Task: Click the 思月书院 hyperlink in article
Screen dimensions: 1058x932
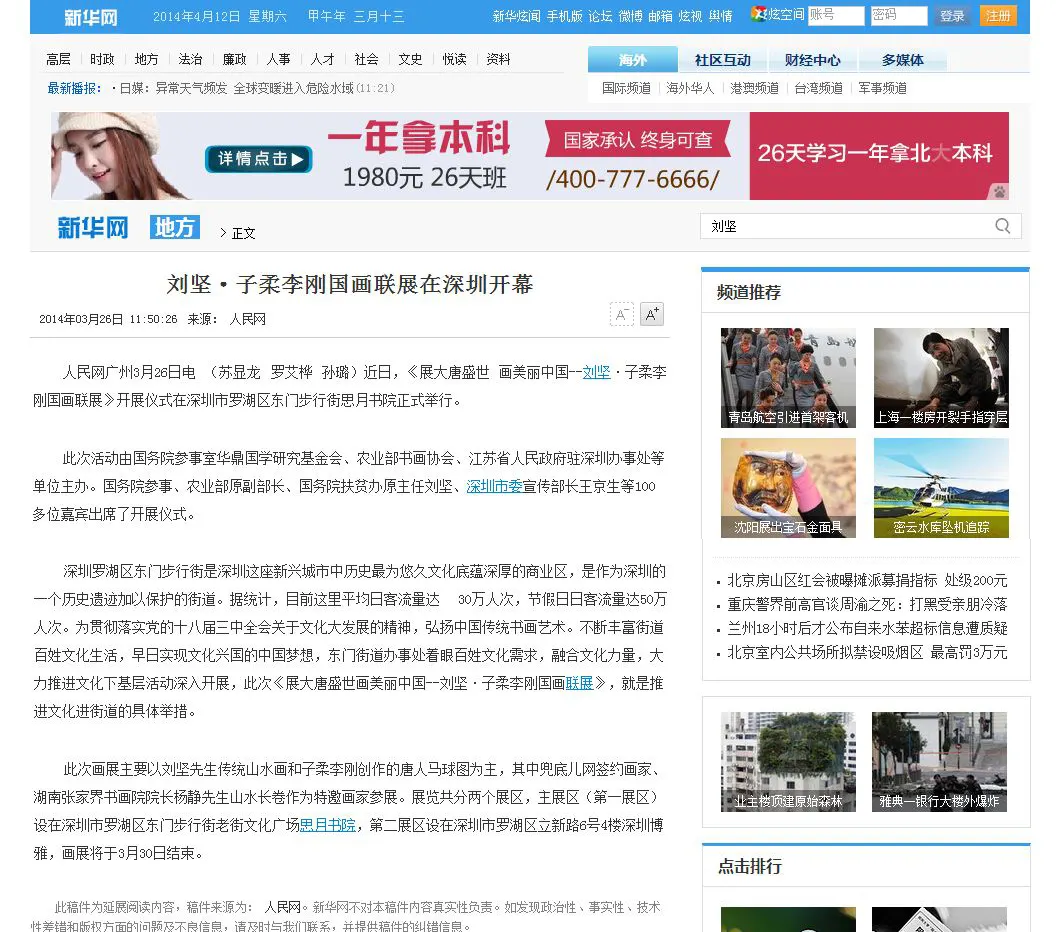Action: (x=327, y=825)
